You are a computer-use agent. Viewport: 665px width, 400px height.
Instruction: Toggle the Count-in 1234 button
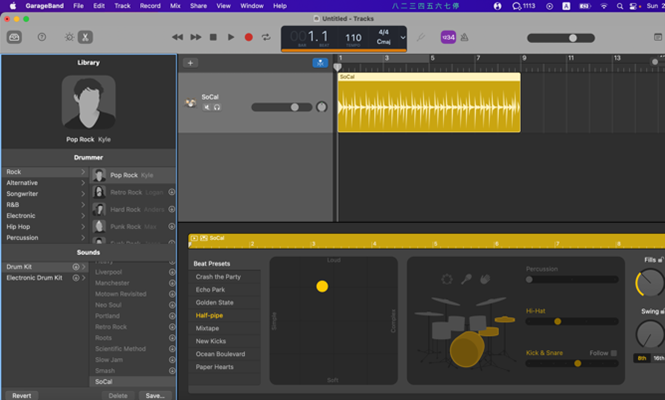(448, 37)
